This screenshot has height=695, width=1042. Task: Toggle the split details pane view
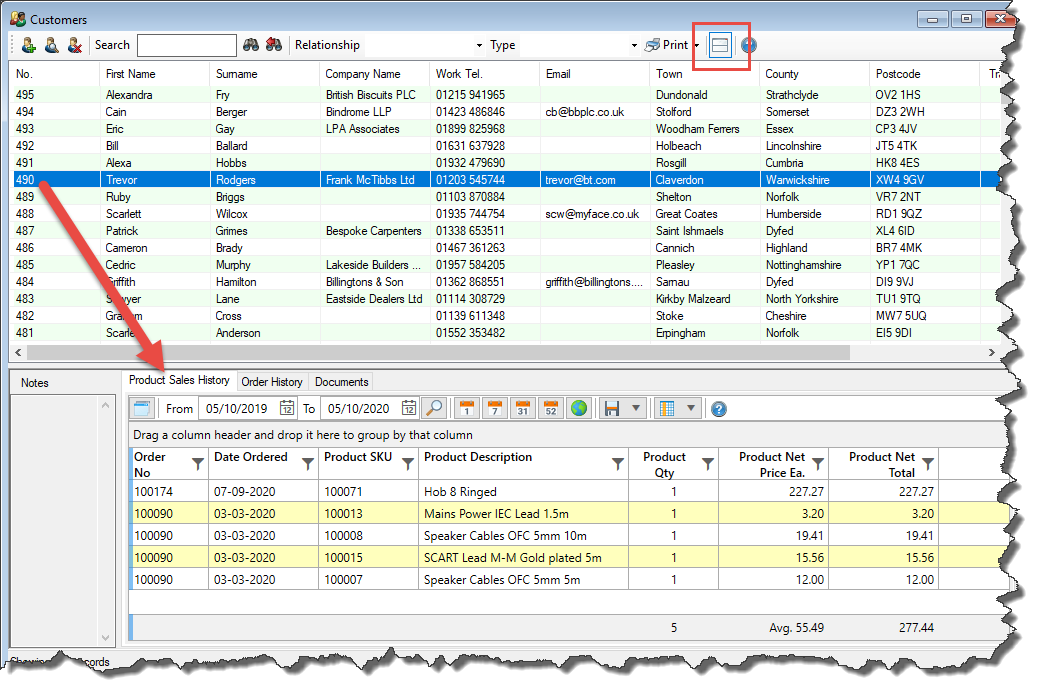point(721,45)
